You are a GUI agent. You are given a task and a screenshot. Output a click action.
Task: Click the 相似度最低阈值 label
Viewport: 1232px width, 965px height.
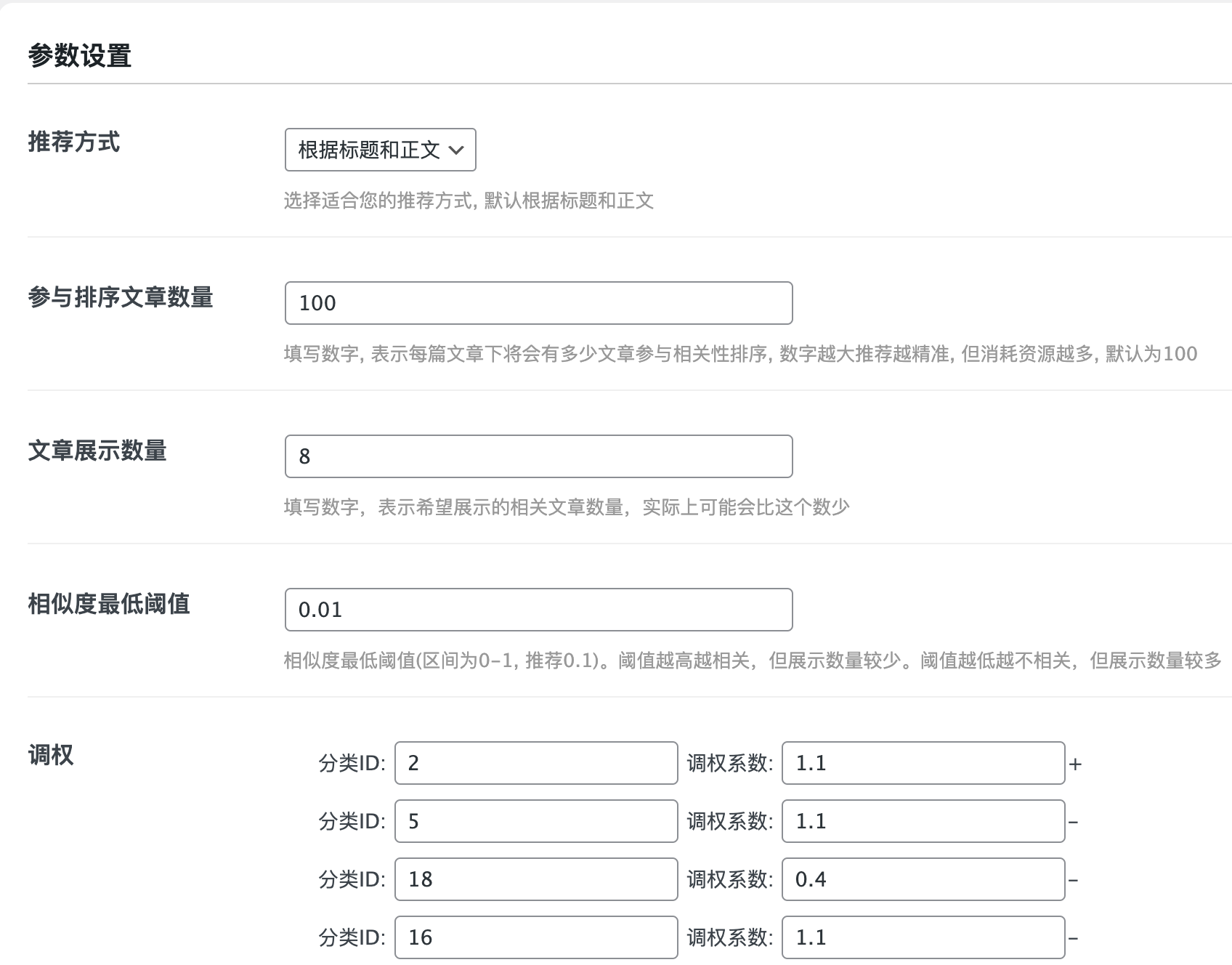point(108,604)
